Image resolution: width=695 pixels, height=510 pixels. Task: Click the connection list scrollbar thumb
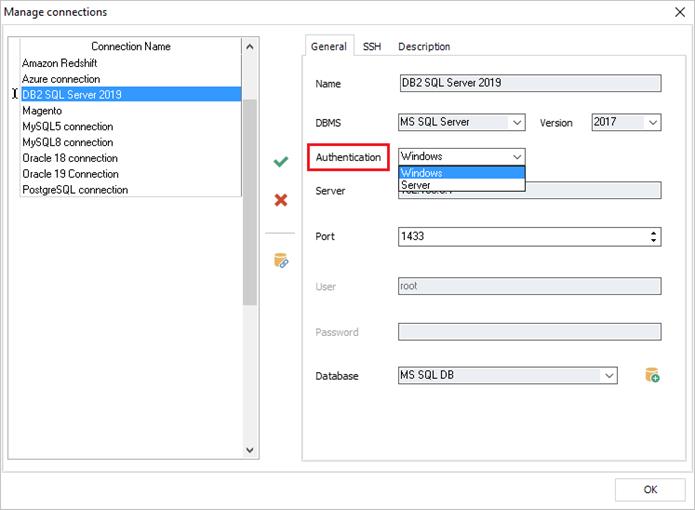[x=250, y=202]
